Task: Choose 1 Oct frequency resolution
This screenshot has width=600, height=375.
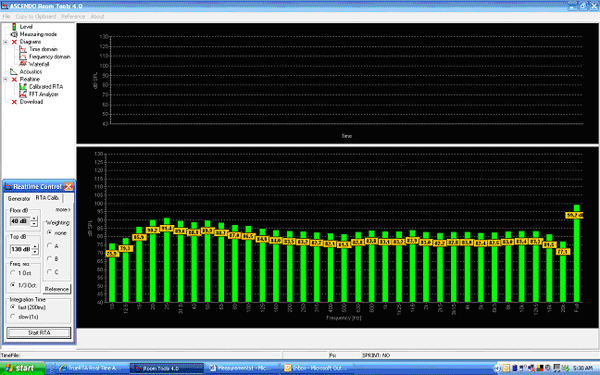Action: (x=13, y=273)
